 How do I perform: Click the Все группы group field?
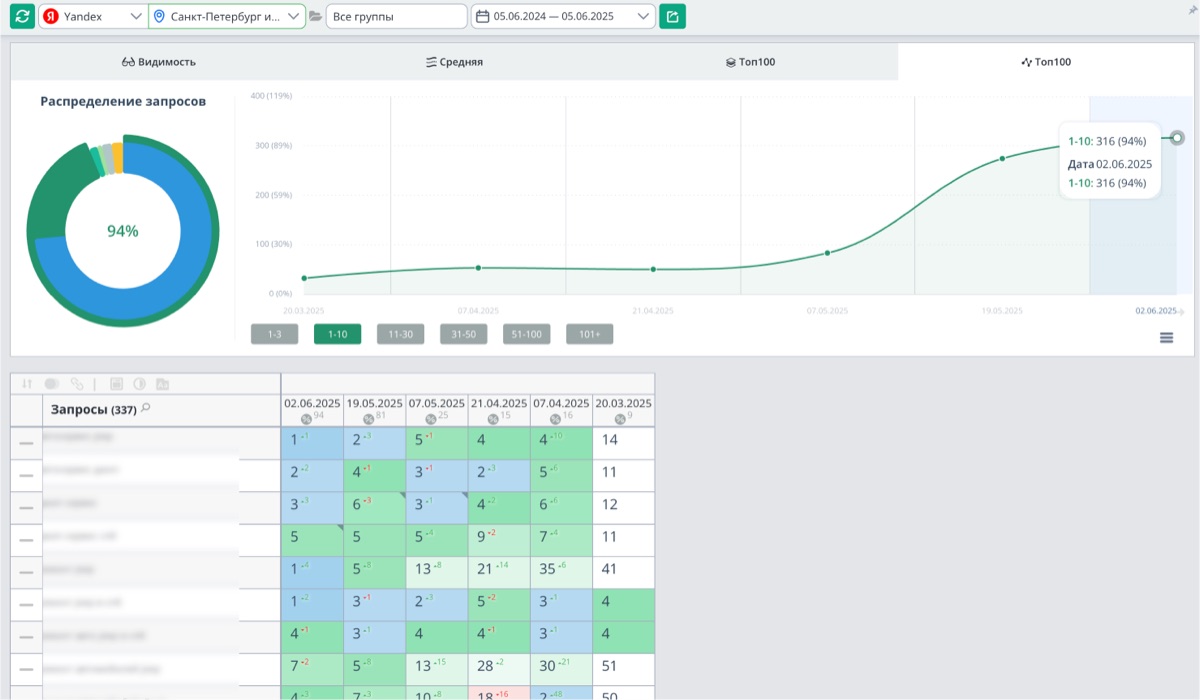click(396, 16)
